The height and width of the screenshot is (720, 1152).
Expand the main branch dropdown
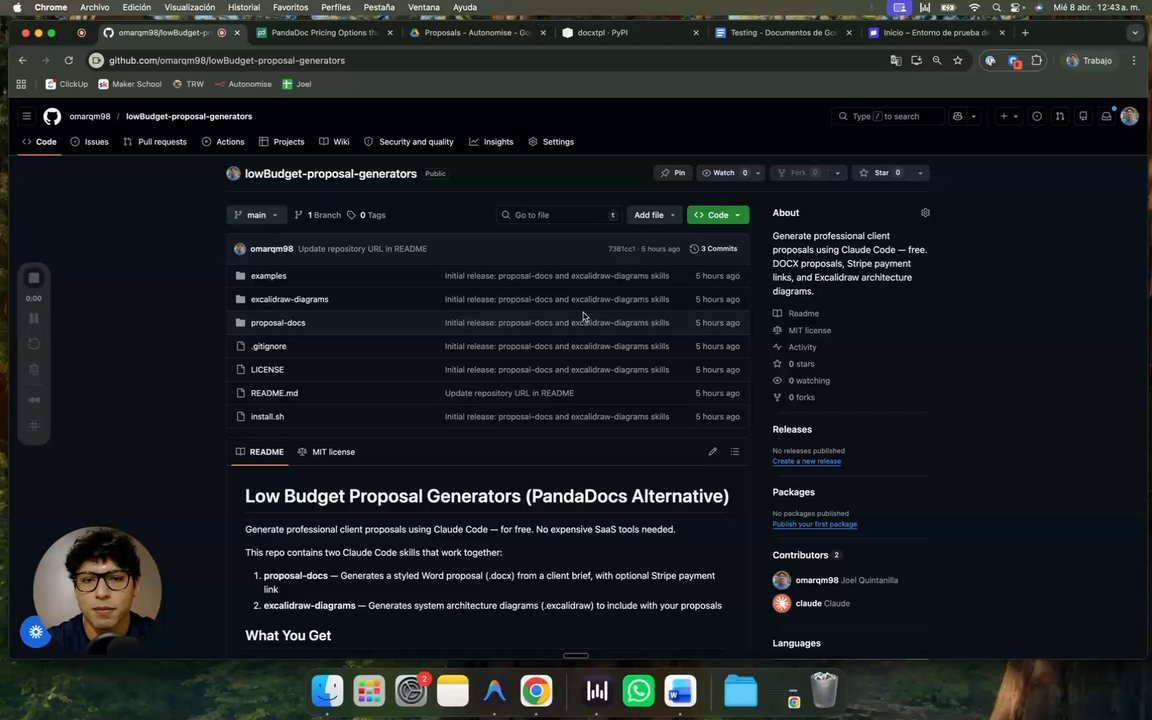(x=256, y=215)
